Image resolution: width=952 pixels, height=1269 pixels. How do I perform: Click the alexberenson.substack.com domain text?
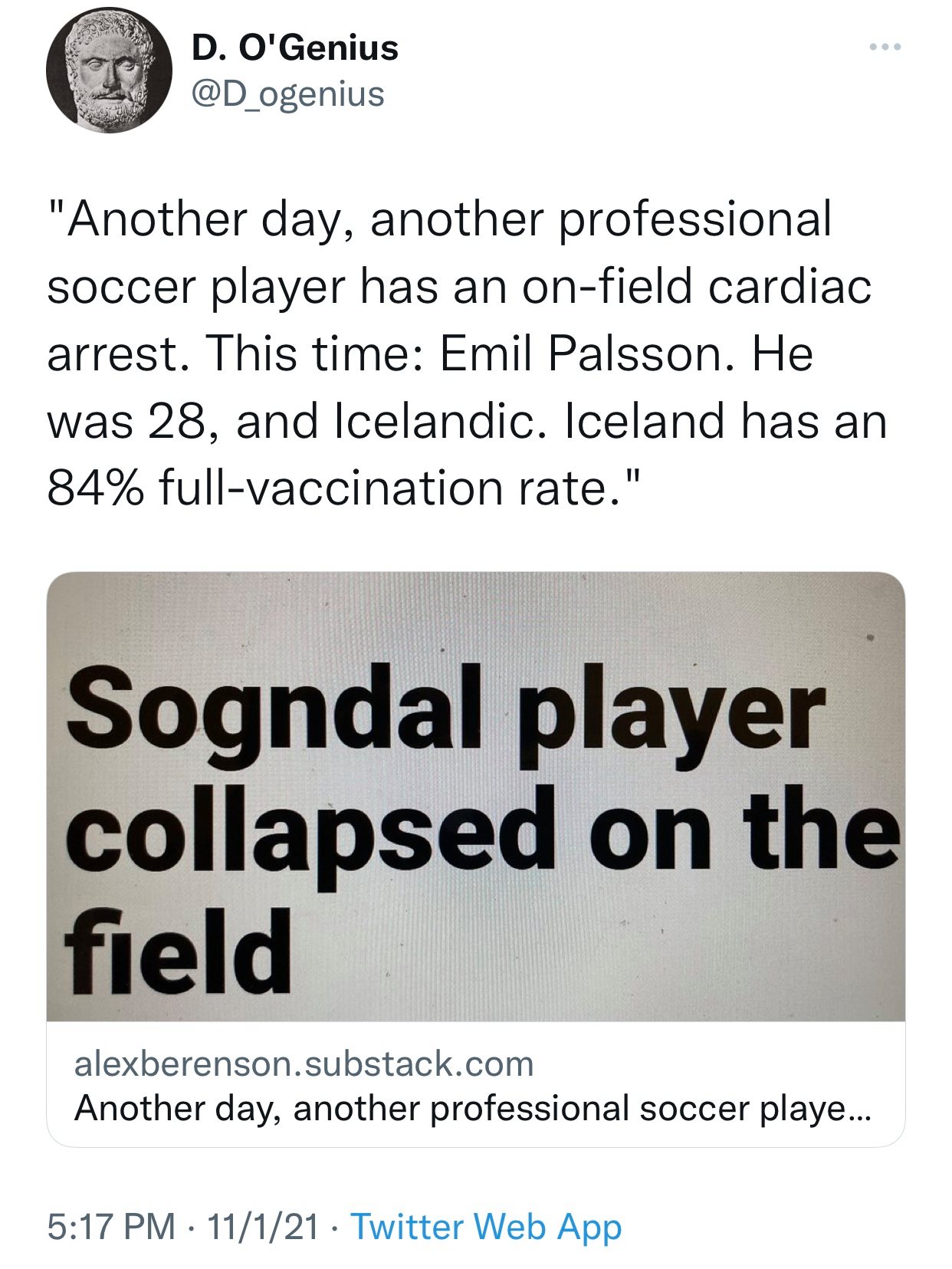click(304, 1064)
